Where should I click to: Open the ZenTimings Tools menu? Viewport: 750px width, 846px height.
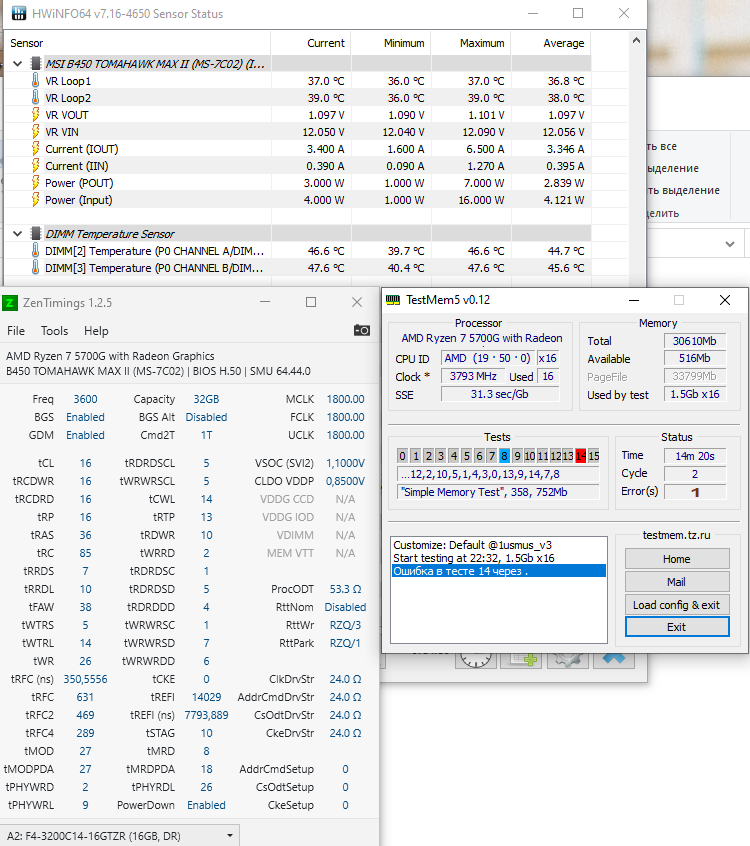(x=54, y=331)
